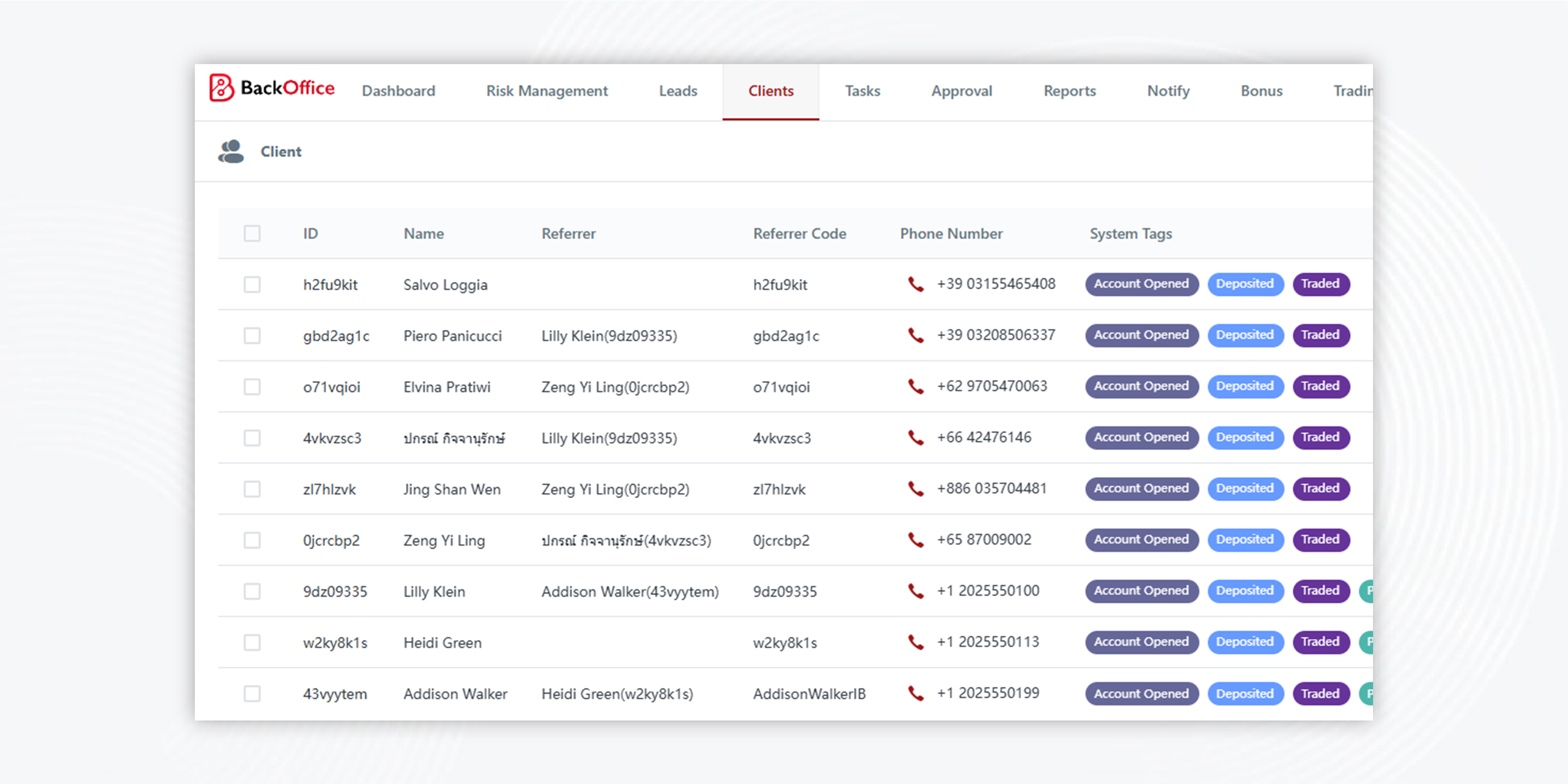The image size is (1568, 784).
Task: Toggle the select-all checkbox in header
Action: [x=252, y=234]
